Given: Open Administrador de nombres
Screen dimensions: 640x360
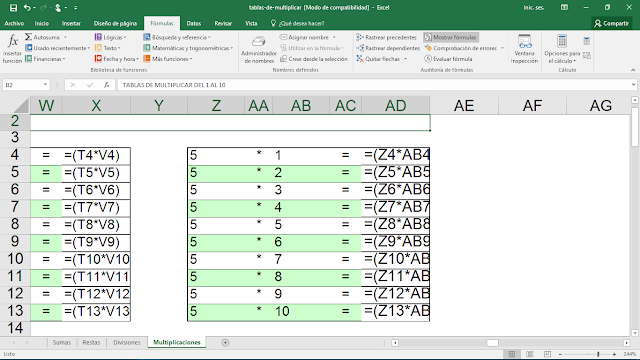Looking at the screenshot, I should 259,49.
